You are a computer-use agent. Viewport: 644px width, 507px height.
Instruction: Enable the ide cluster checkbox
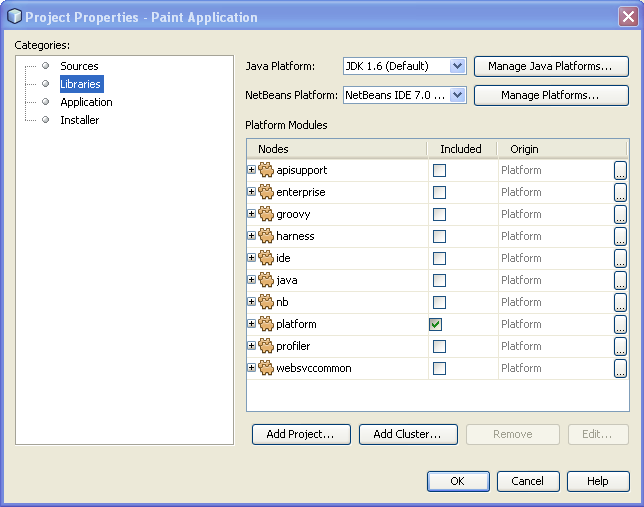pos(439,258)
